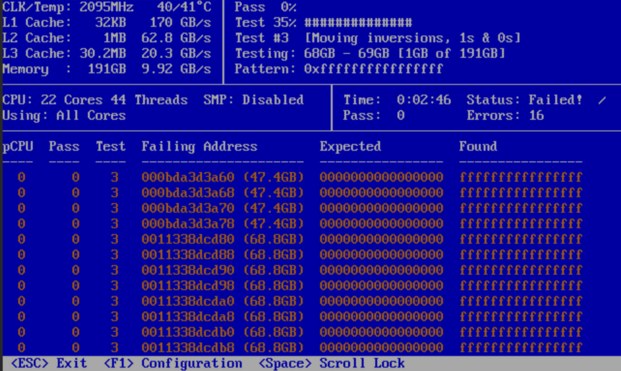Select failing address 000bda3d3a78 (47.4GB)
Viewport: 621px width, 371px height.
(x=223, y=223)
